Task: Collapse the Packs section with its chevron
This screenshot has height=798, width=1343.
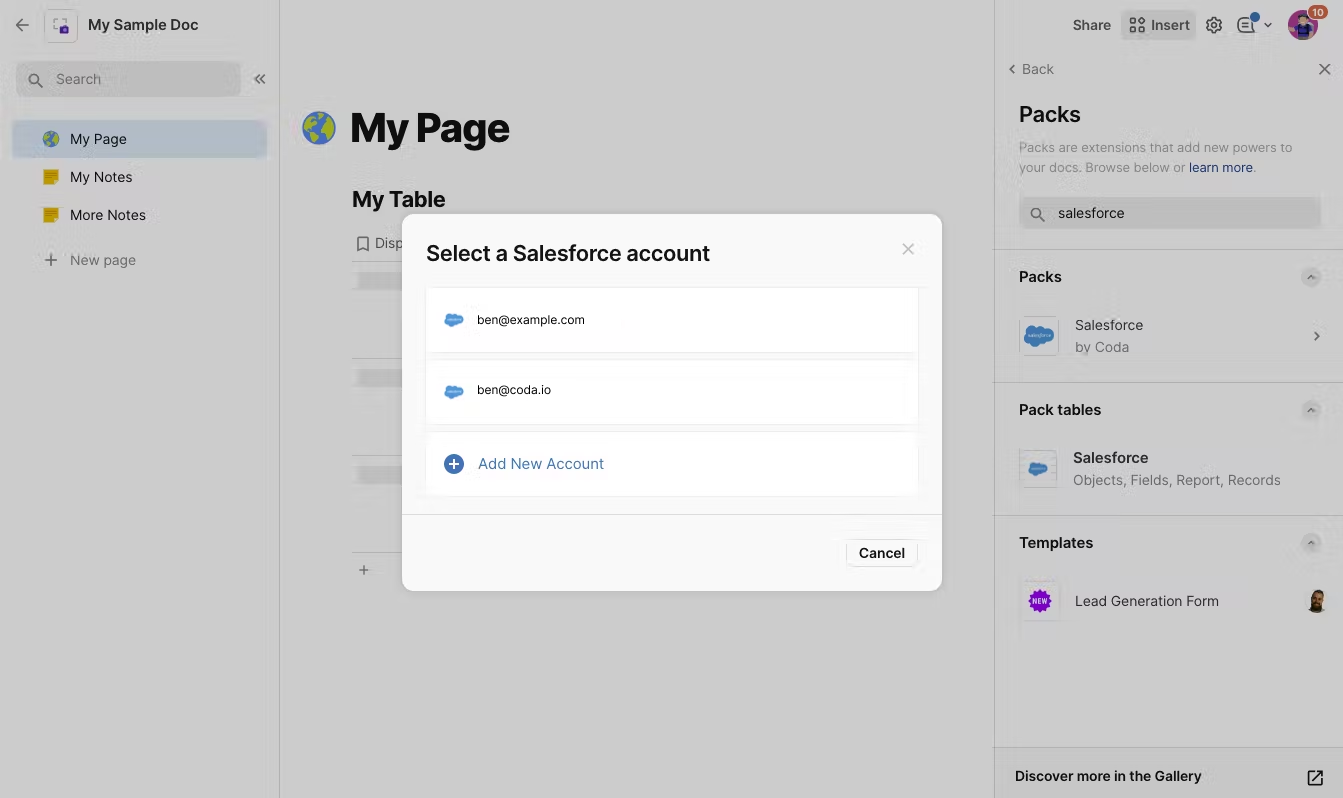Action: tap(1311, 277)
